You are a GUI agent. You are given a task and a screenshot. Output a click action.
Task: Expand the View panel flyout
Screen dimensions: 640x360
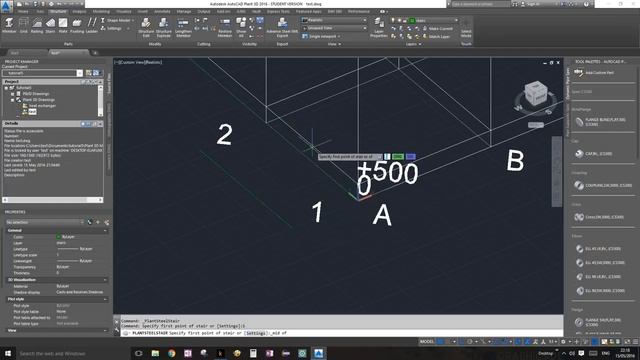(x=335, y=44)
